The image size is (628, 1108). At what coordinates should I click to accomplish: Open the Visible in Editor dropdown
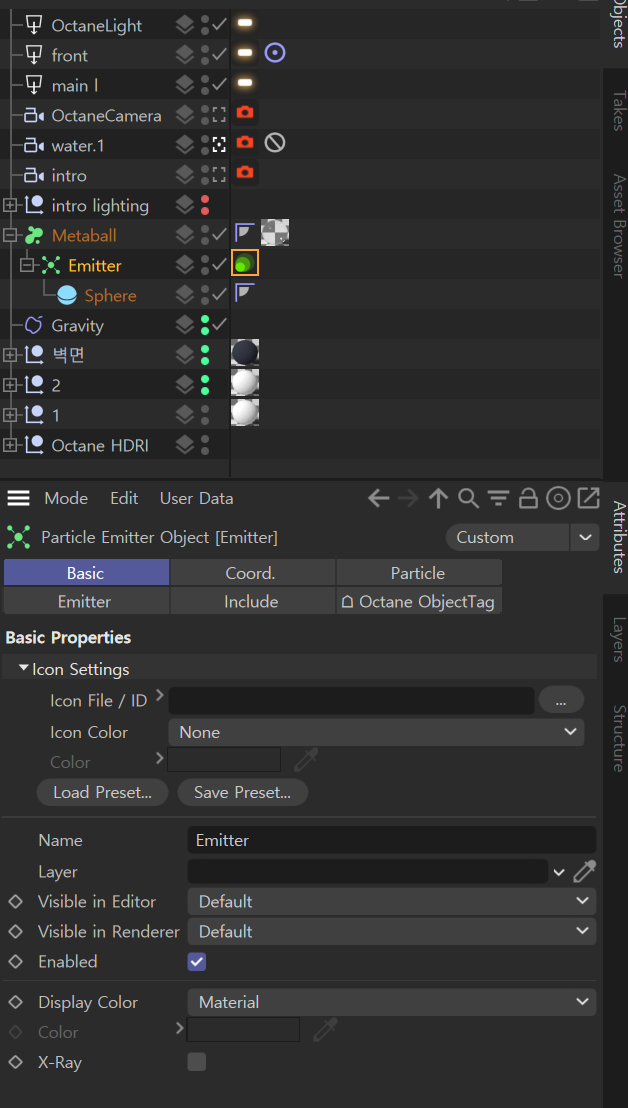coord(391,901)
